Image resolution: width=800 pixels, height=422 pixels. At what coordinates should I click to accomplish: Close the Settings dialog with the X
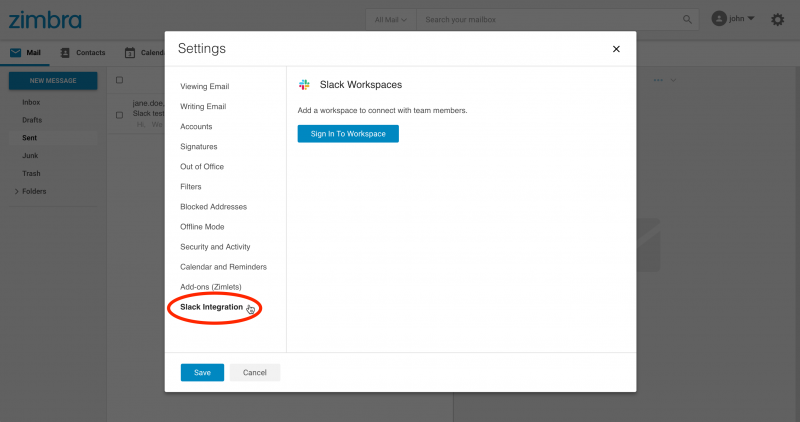click(x=616, y=49)
